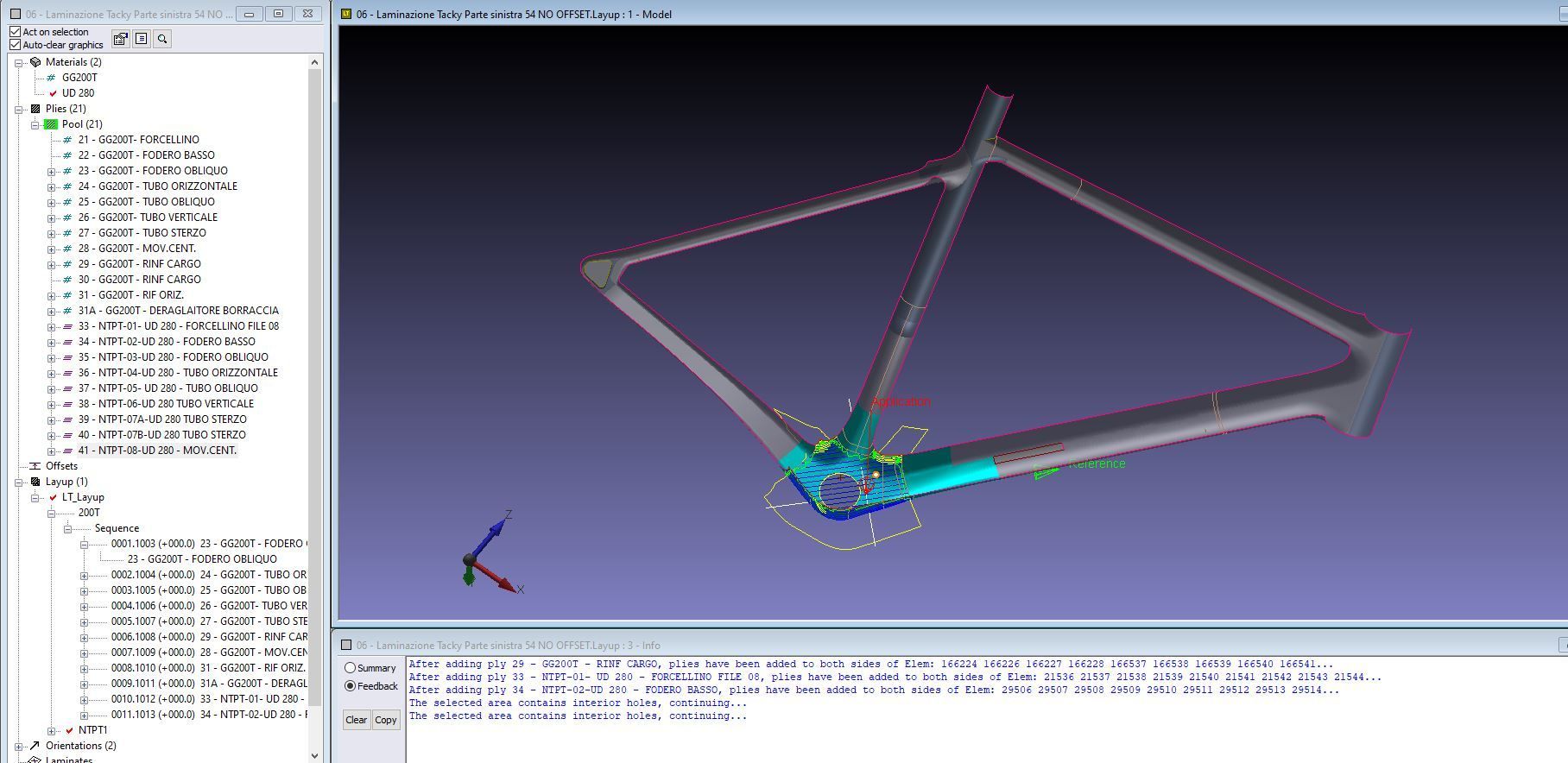This screenshot has height=763, width=1568.
Task: Expand ply 24 - GG200T - TUBO ORIZZONTALE
Action: [51, 186]
